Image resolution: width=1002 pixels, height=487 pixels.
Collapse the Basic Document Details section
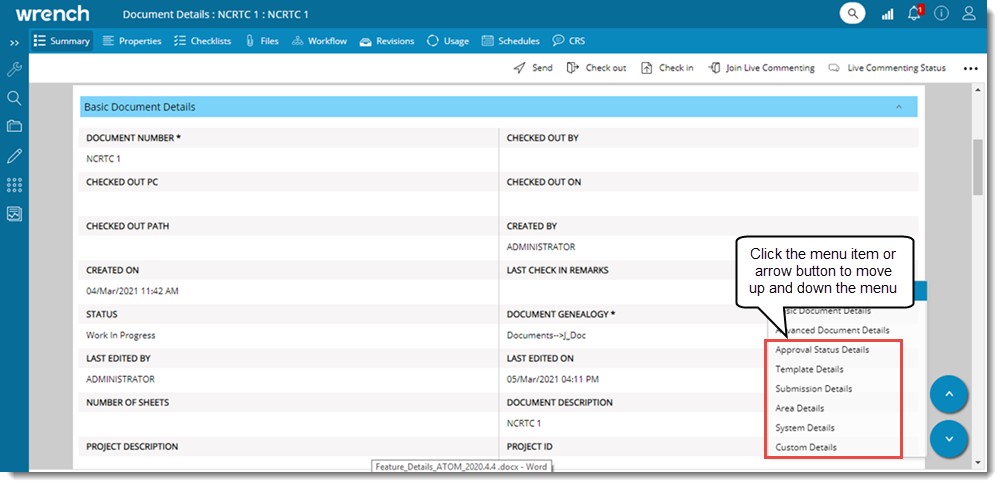898,107
